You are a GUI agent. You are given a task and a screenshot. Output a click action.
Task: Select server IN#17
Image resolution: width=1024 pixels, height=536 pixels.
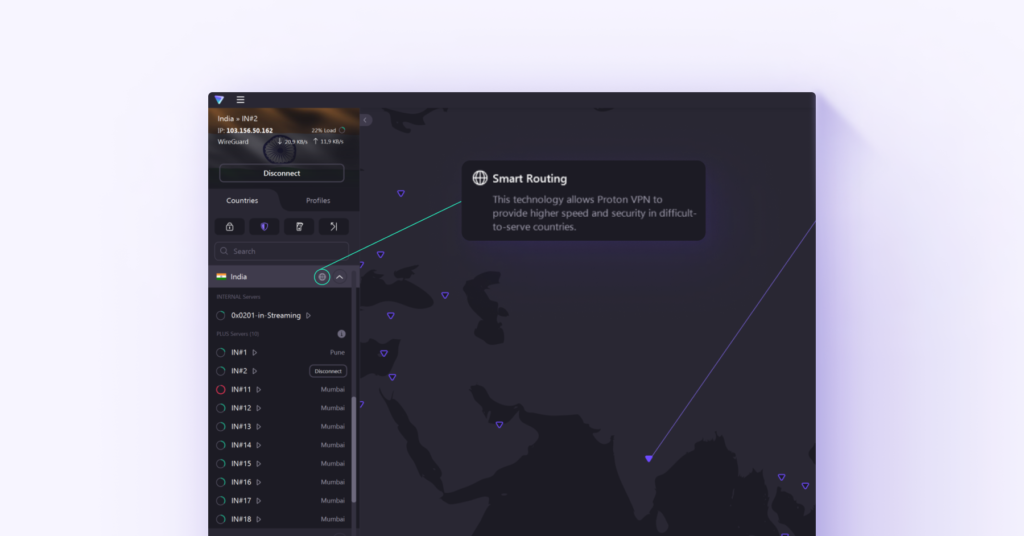tap(241, 501)
